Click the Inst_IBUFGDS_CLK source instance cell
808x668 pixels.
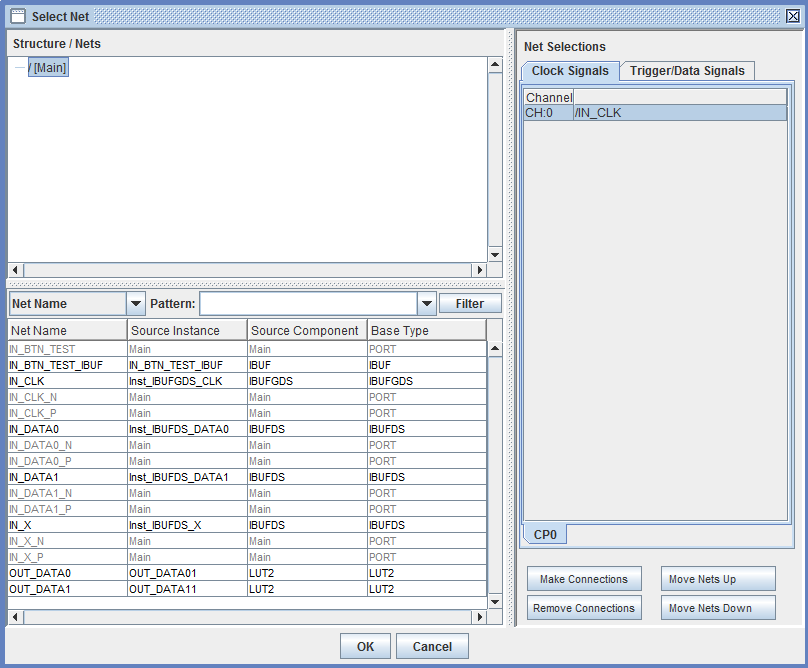(x=187, y=381)
